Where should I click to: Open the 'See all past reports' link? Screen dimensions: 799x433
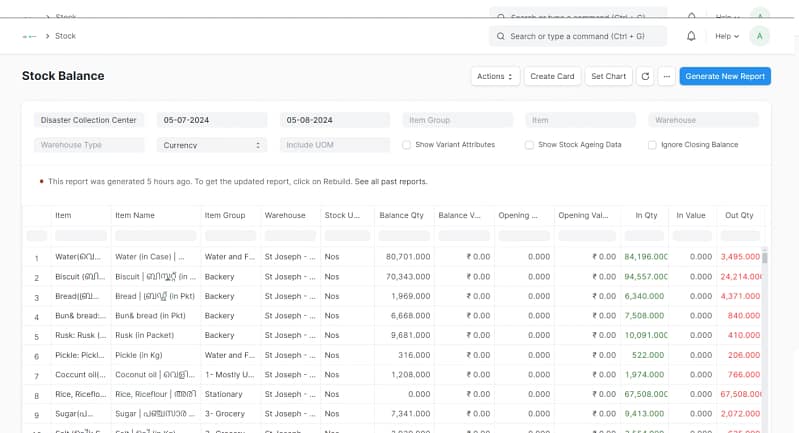[x=391, y=181]
